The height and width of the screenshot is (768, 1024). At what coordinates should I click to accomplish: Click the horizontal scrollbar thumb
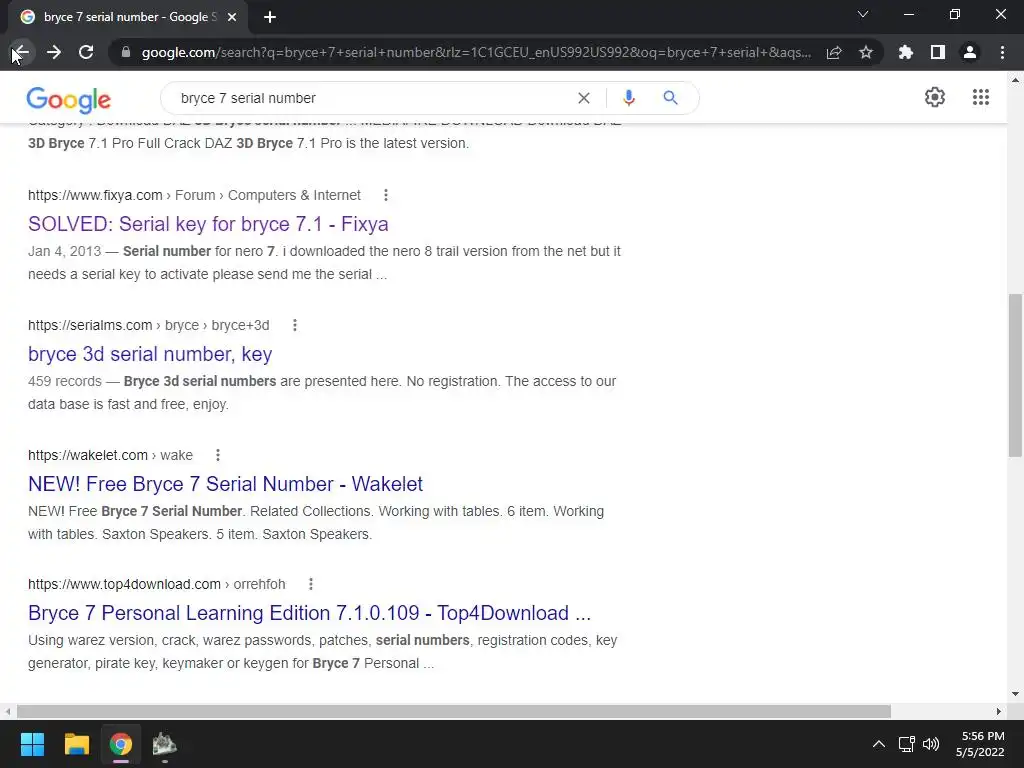coord(454,711)
